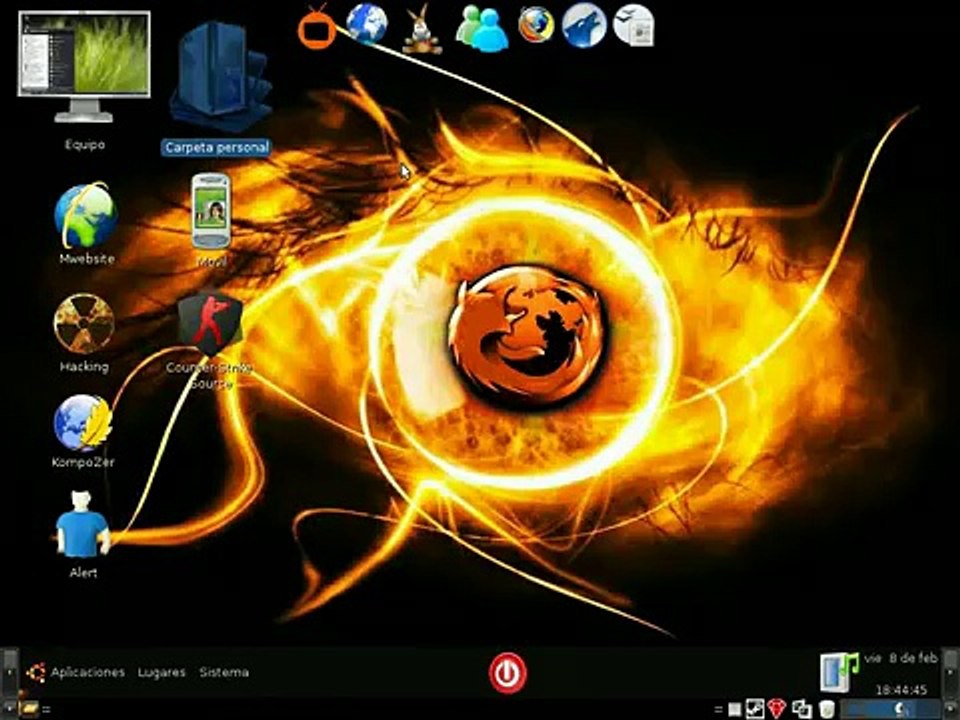Click the 18:44:45 clock time
960x720 pixels.
(901, 689)
